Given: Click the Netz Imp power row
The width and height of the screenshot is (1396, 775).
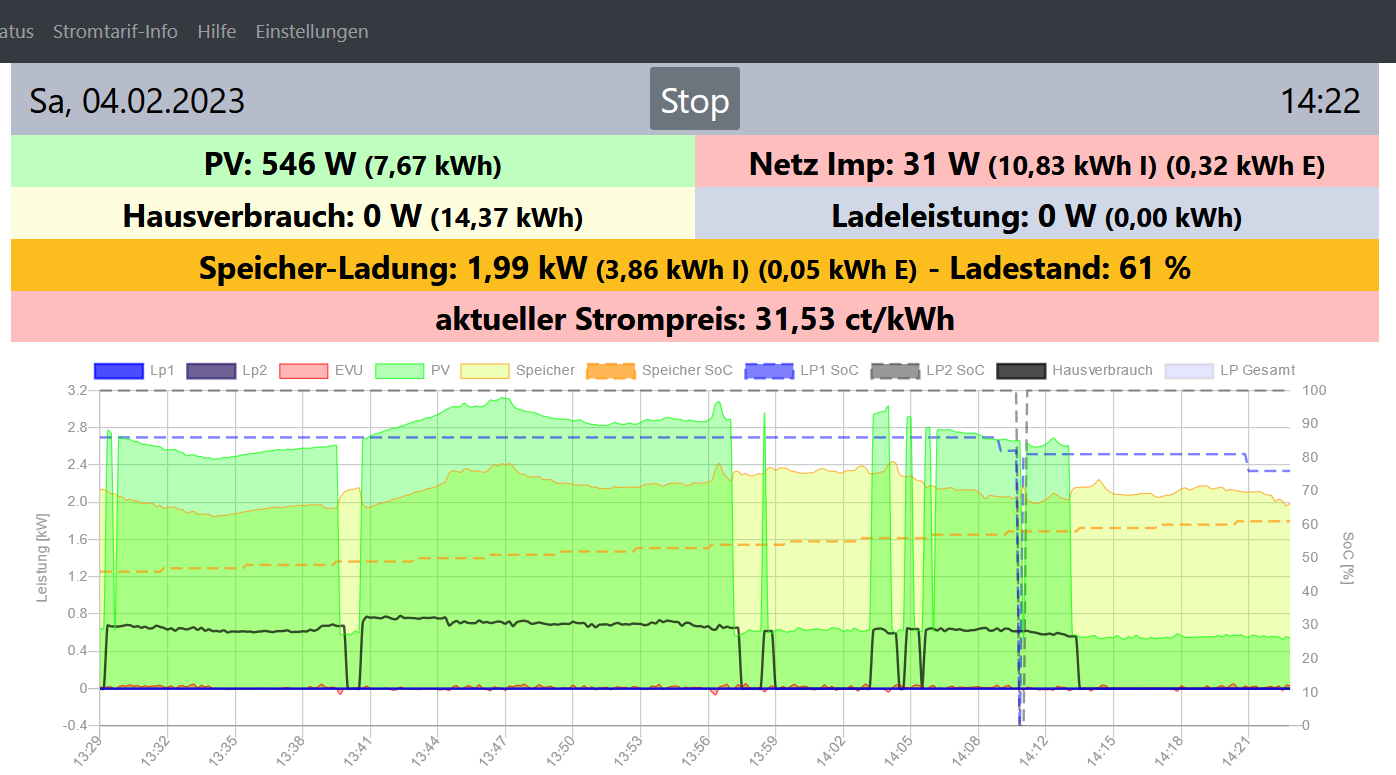Looking at the screenshot, I should point(1036,163).
